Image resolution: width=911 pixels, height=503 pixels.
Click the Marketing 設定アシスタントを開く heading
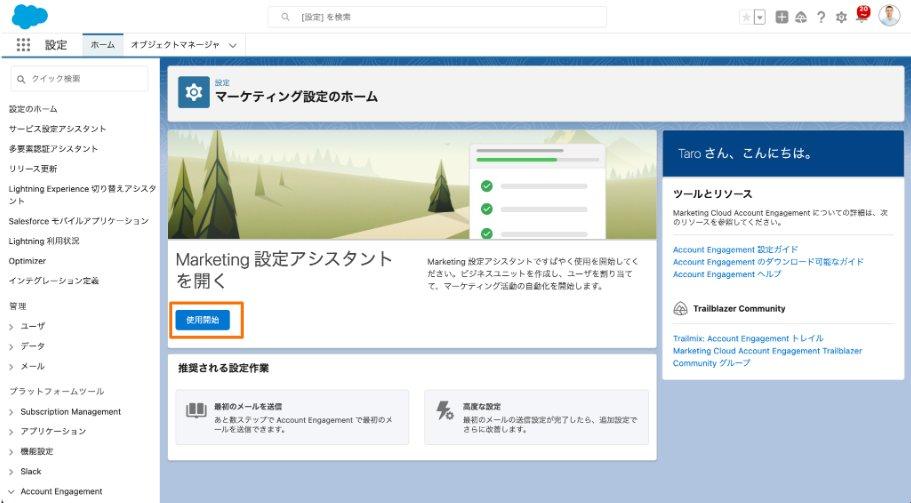[x=285, y=270]
